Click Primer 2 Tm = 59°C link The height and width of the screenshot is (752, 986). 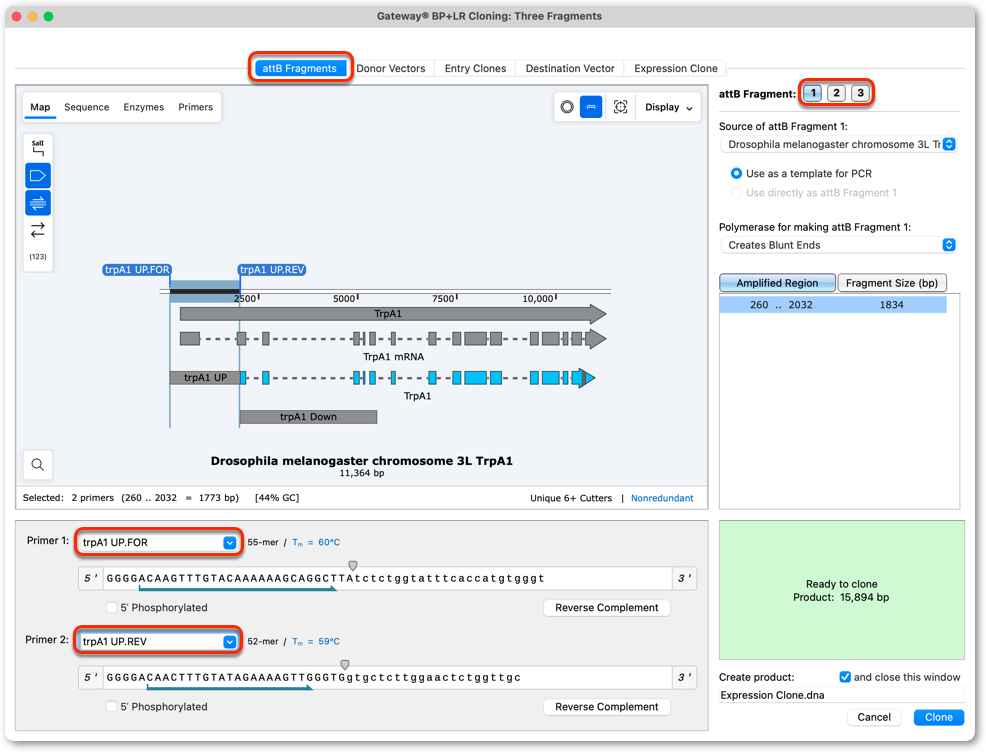[316, 641]
